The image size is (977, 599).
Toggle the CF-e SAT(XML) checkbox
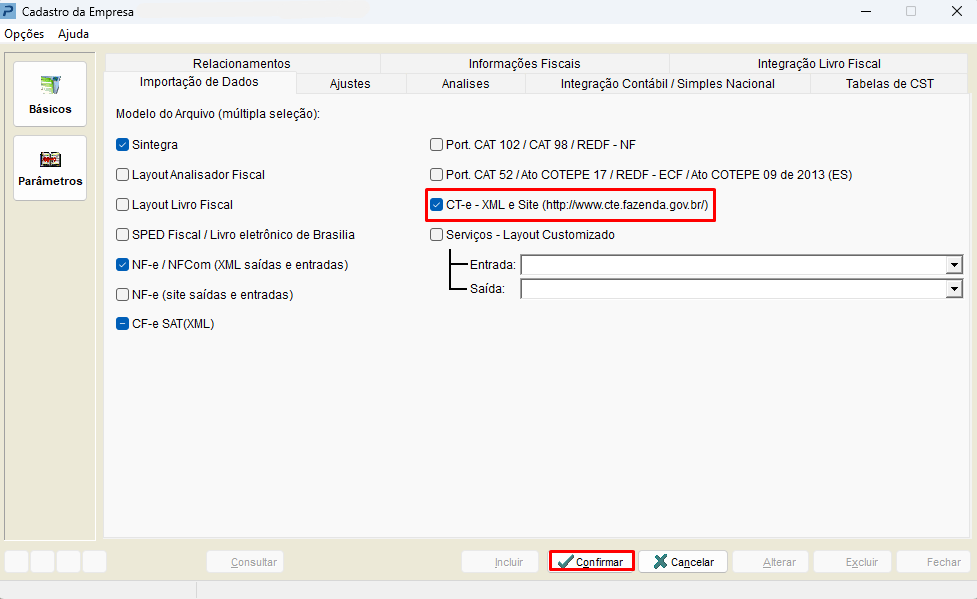tap(123, 323)
